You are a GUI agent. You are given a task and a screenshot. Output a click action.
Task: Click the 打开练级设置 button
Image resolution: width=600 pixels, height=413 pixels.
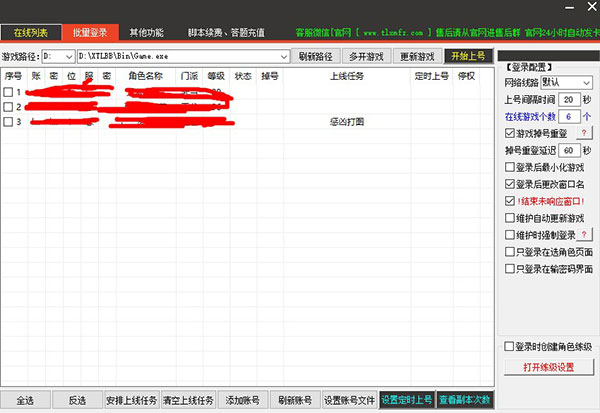point(549,367)
